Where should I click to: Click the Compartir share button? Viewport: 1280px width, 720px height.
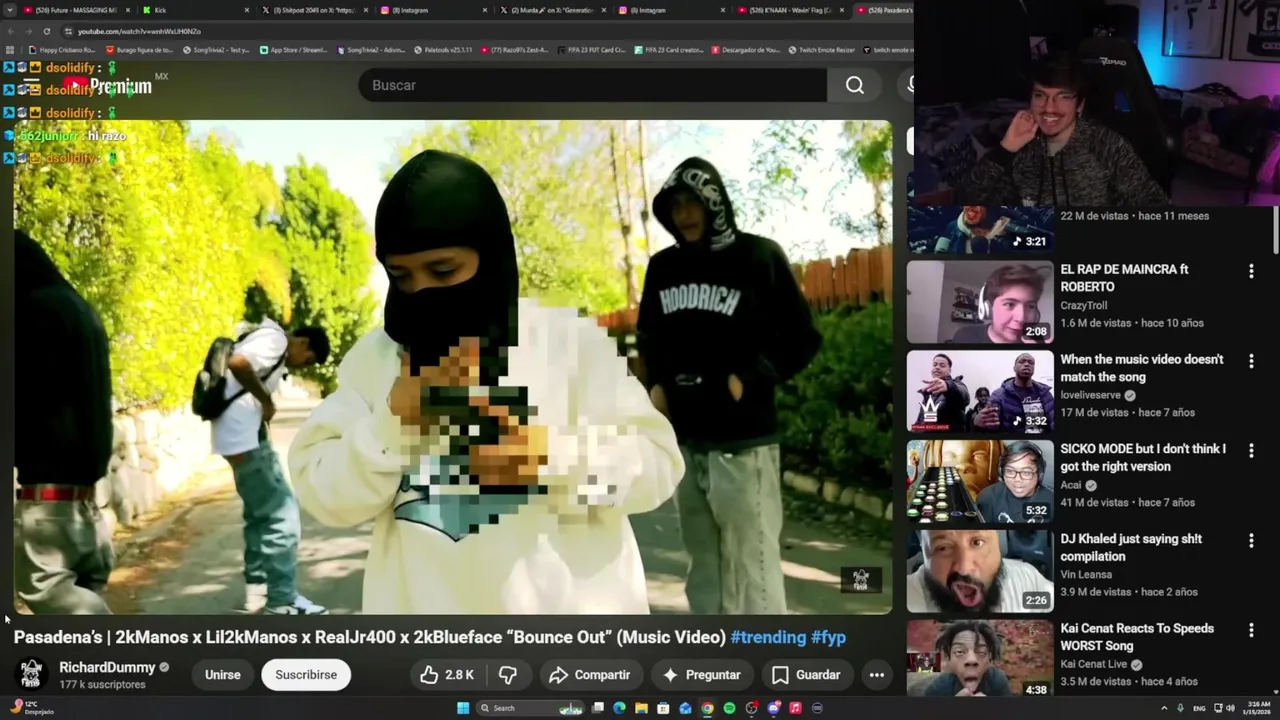click(x=590, y=675)
